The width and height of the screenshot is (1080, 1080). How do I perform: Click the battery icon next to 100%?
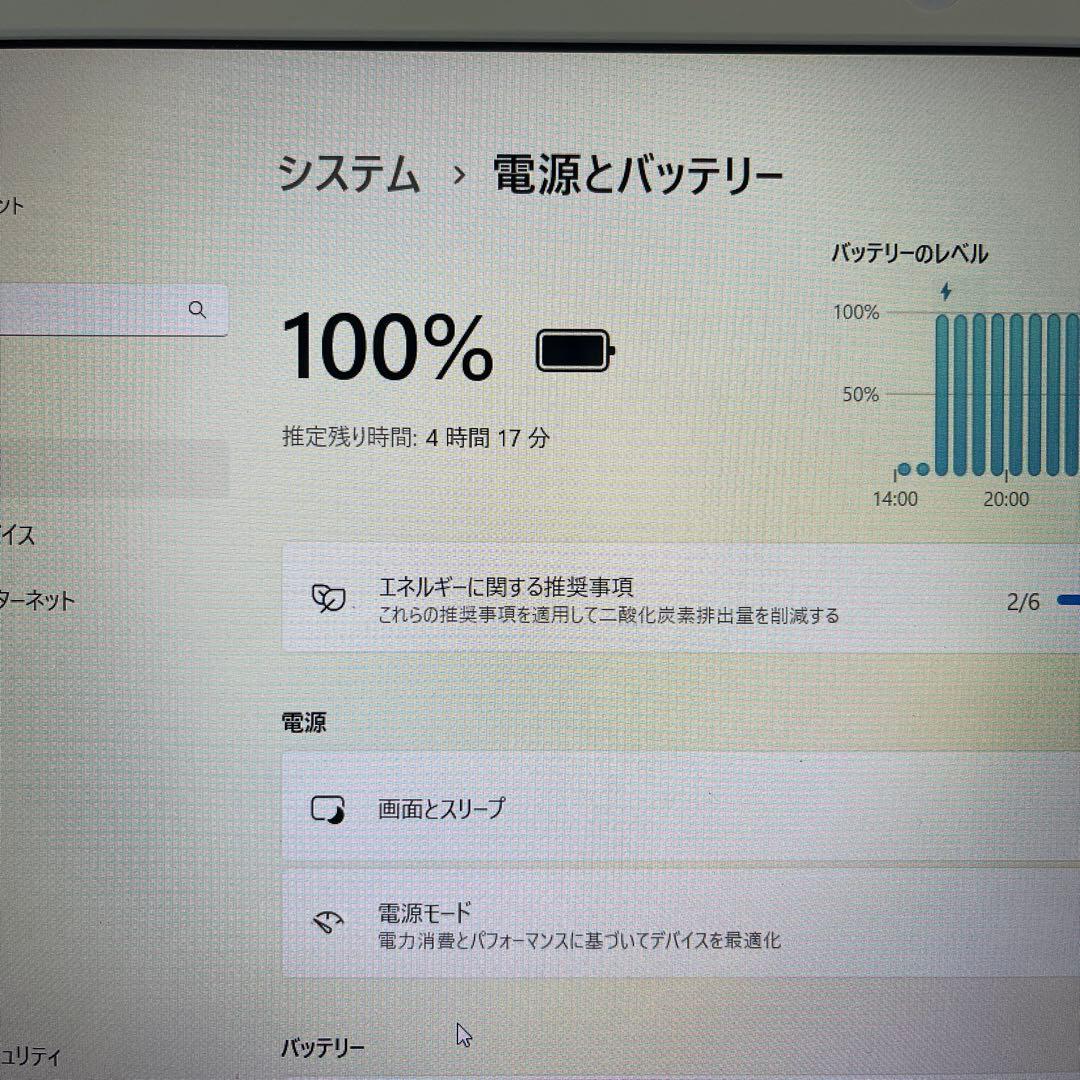(x=573, y=351)
